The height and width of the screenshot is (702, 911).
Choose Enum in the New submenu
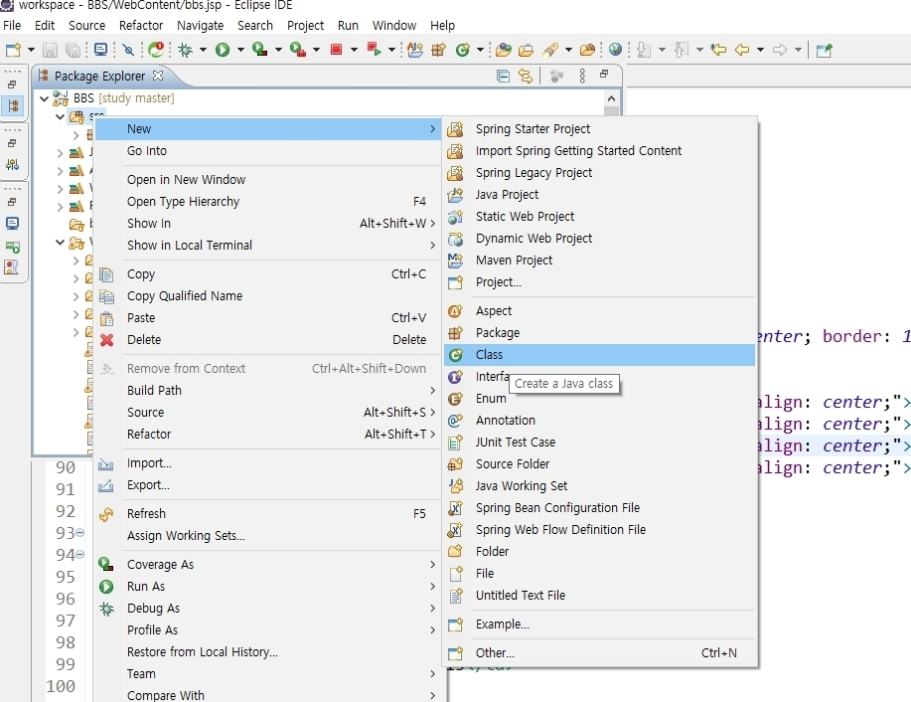click(599, 399)
